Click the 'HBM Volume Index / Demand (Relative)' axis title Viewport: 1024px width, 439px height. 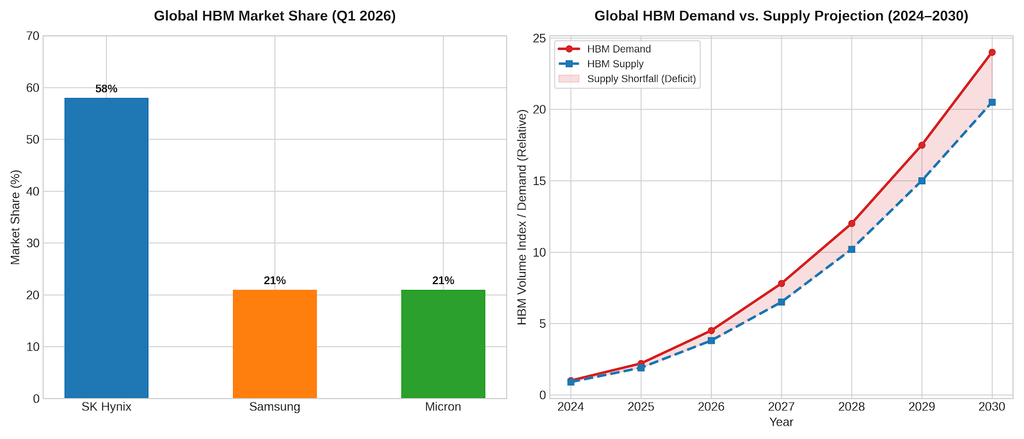coord(522,217)
